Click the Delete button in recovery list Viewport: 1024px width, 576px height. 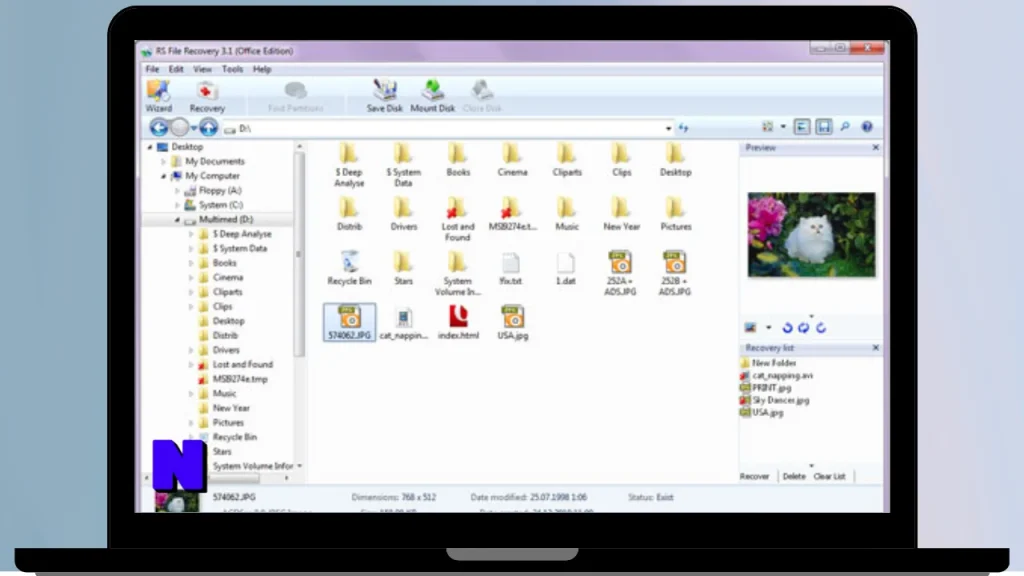point(793,476)
